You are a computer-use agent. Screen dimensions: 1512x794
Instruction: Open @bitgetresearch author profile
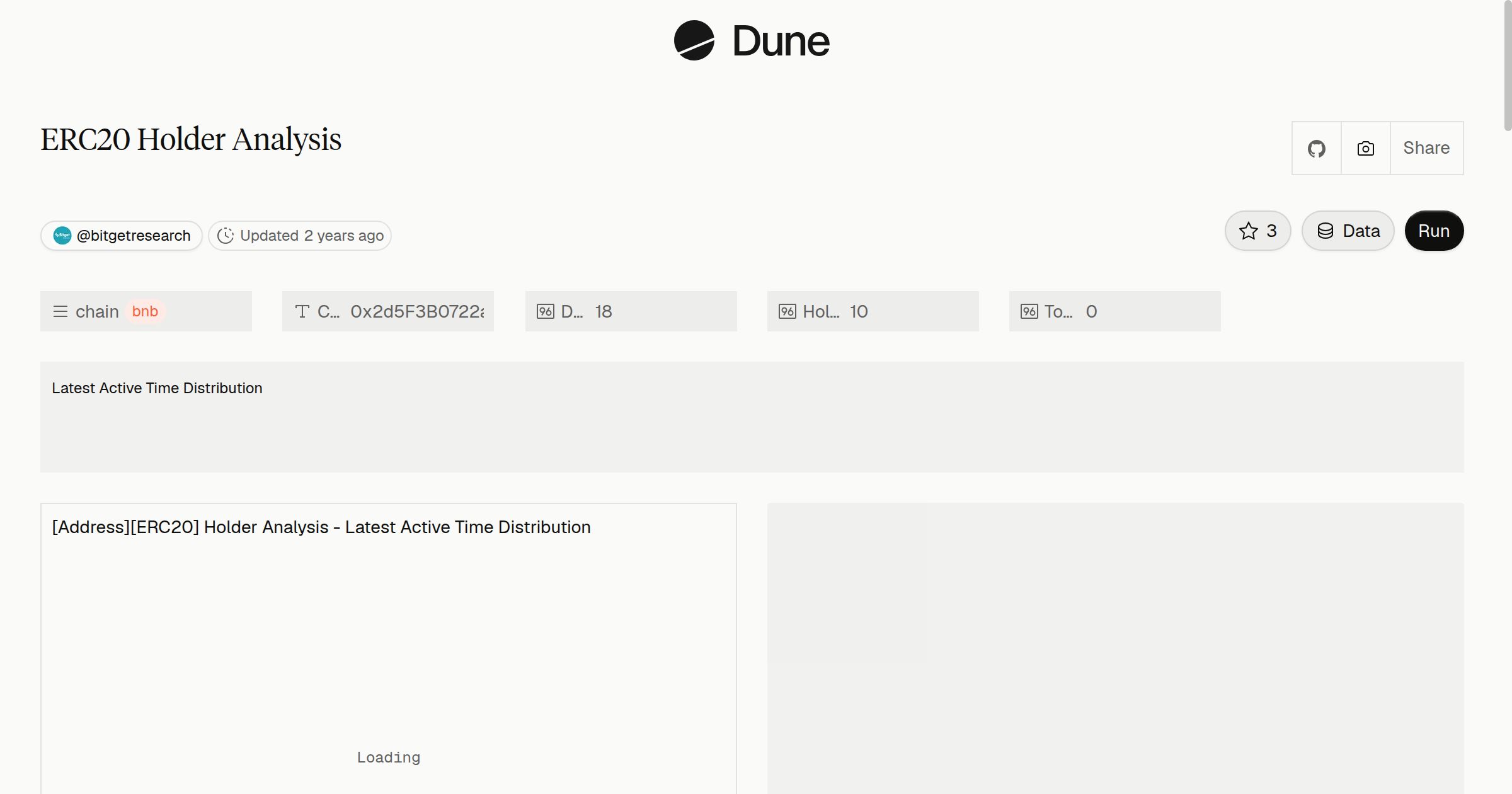(x=122, y=236)
